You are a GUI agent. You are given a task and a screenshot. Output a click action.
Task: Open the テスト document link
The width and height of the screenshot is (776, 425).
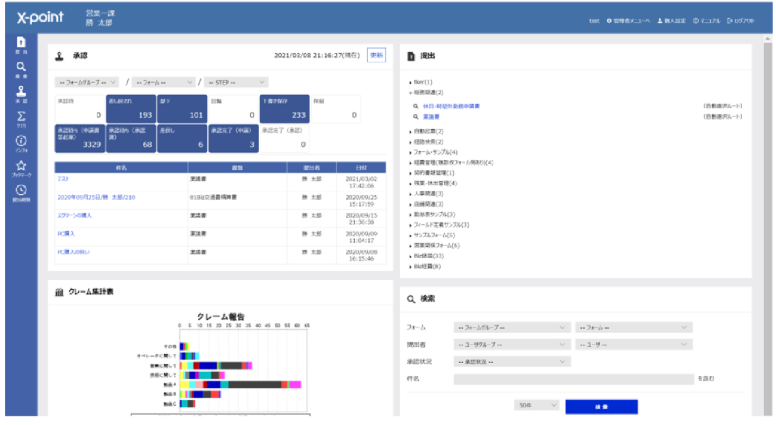(63, 179)
